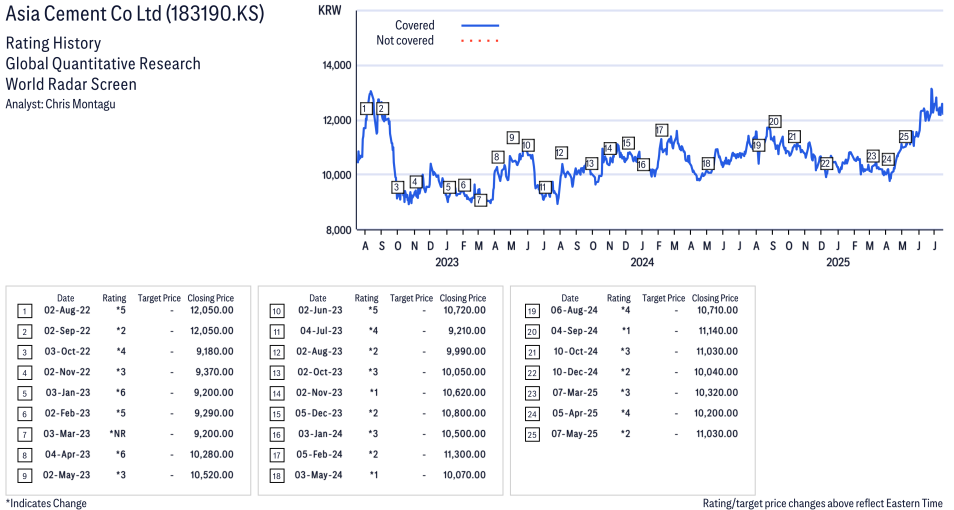Click date cell 04-Apr-23

[x=68, y=455]
